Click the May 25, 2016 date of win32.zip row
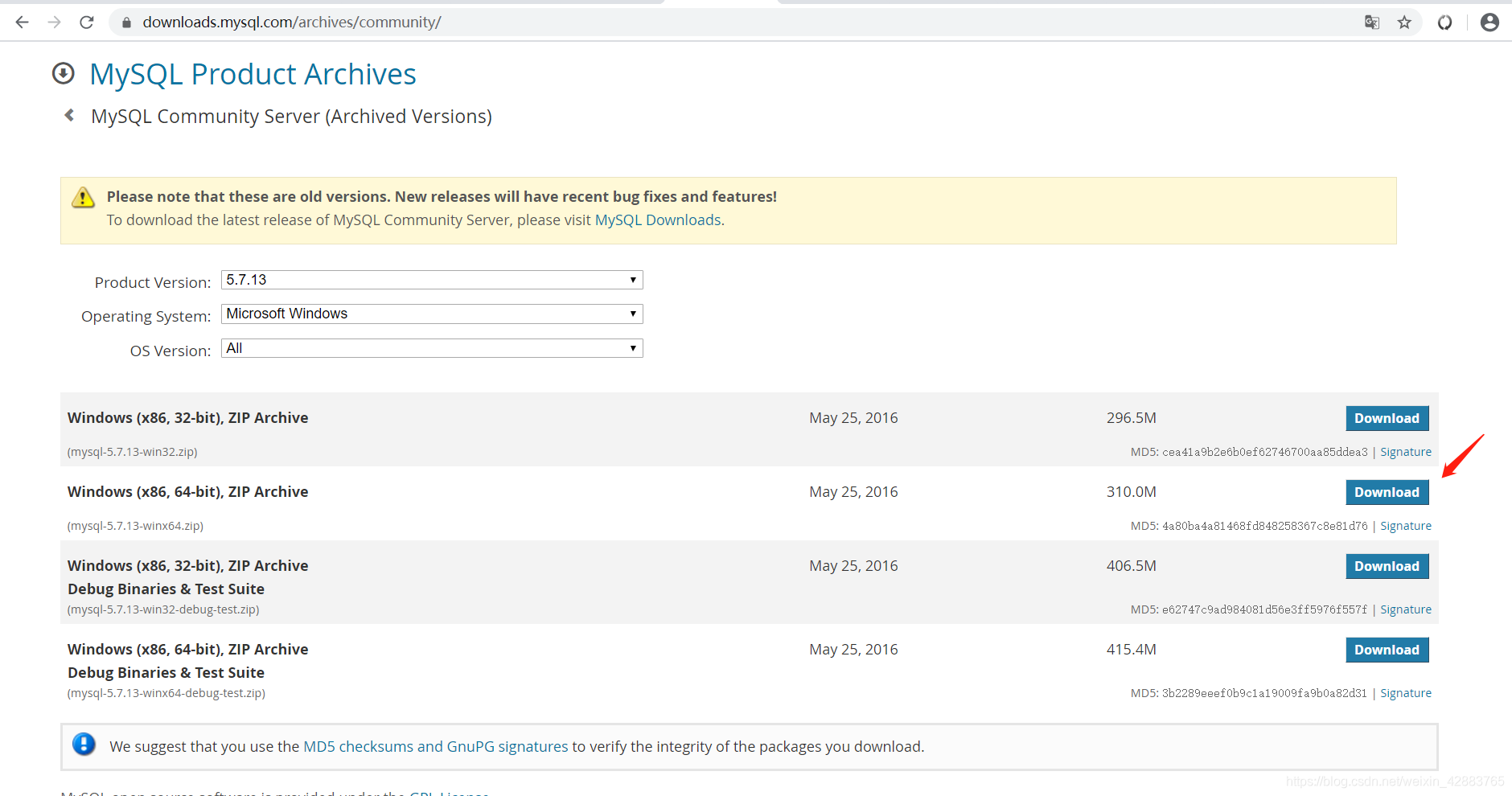Viewport: 1512px width, 796px height. coord(853,418)
